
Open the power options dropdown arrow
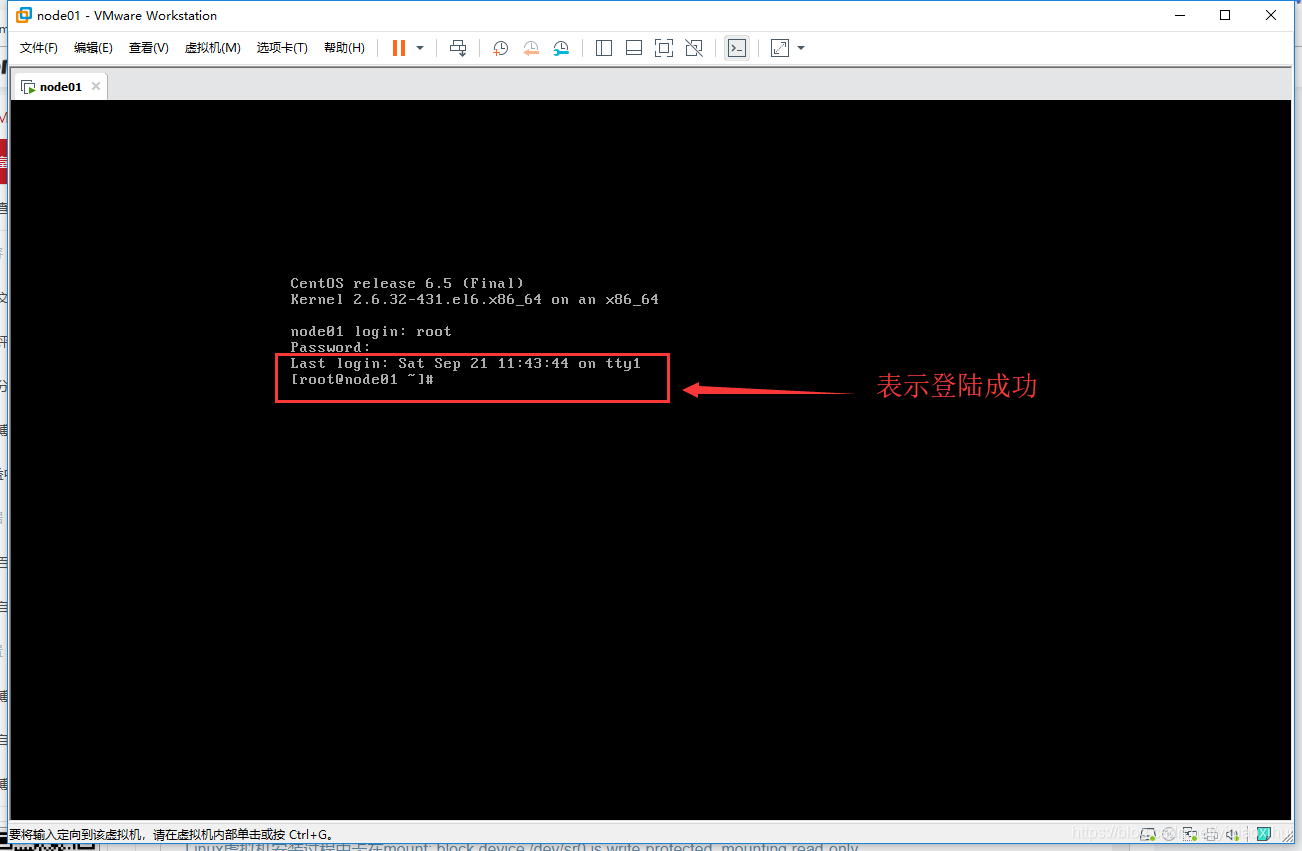tap(420, 48)
